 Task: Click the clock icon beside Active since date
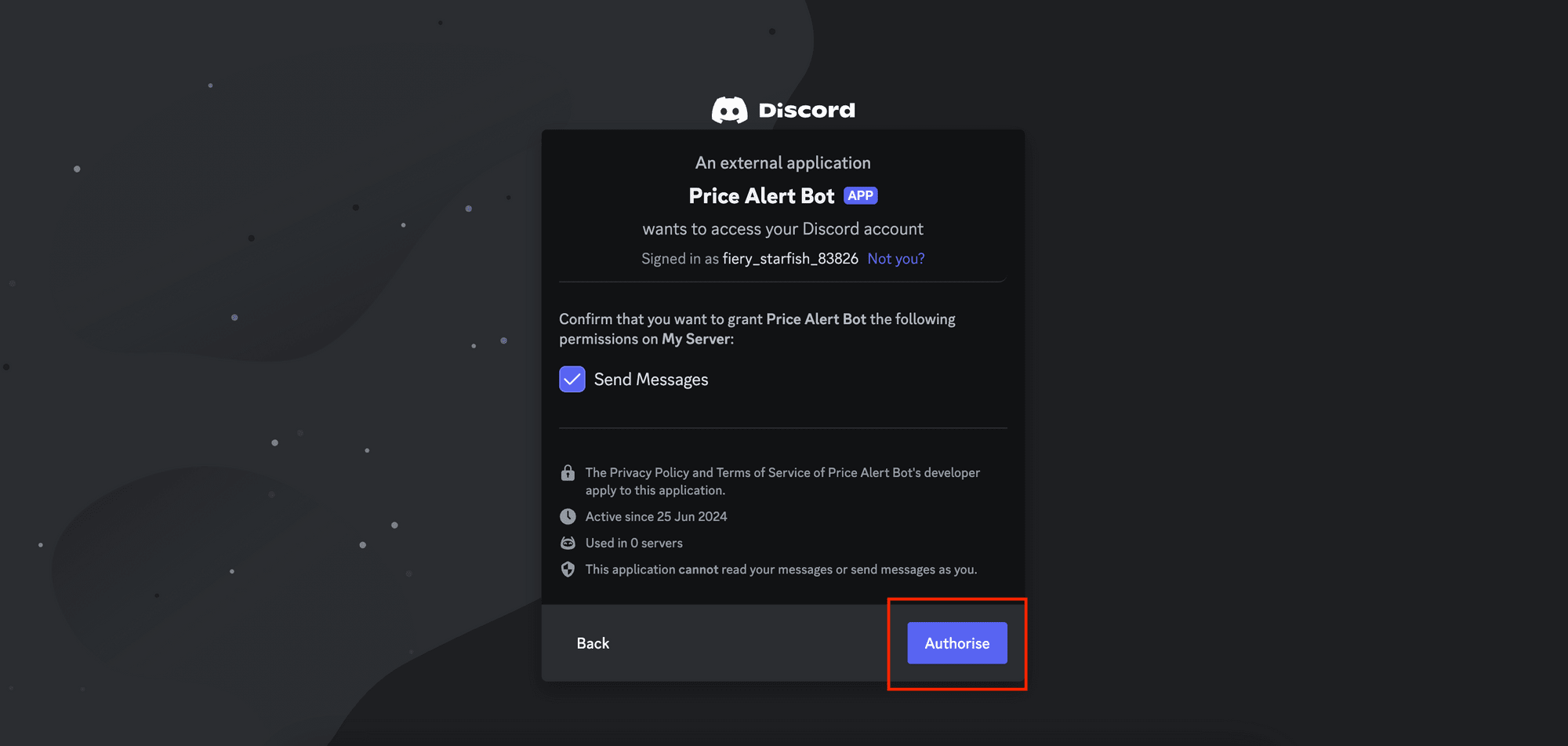568,516
